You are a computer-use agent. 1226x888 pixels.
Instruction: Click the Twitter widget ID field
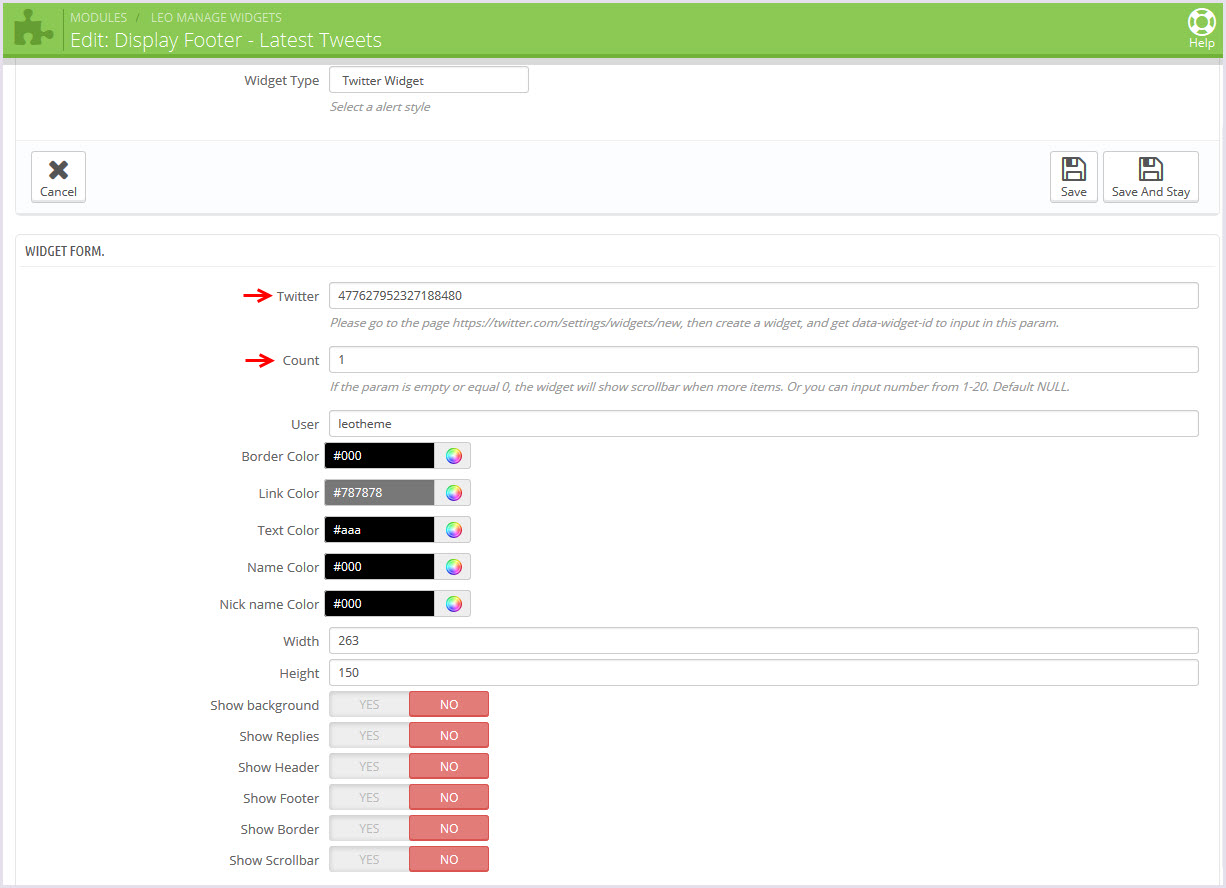click(x=763, y=296)
